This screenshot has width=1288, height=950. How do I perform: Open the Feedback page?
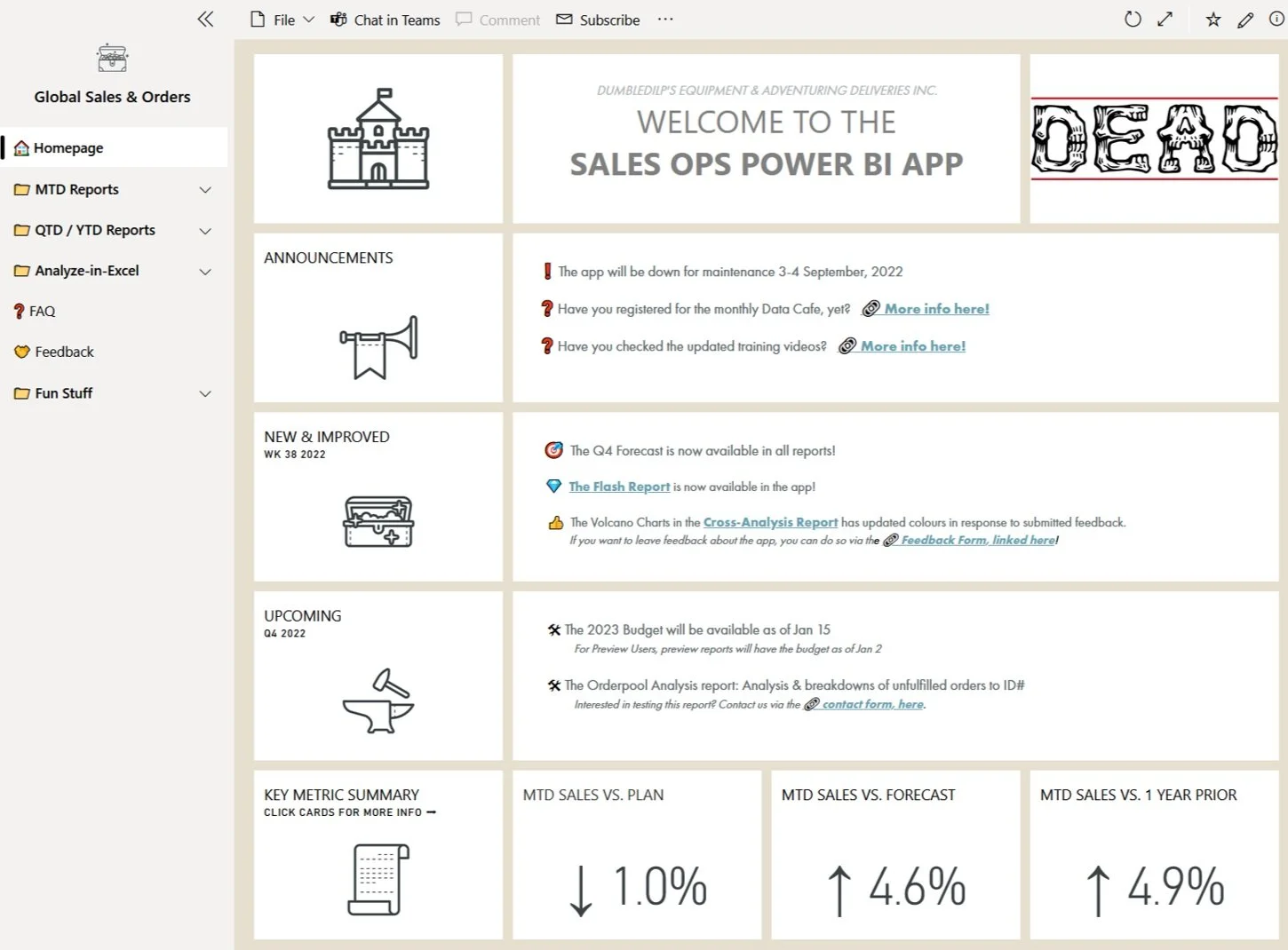pos(63,352)
